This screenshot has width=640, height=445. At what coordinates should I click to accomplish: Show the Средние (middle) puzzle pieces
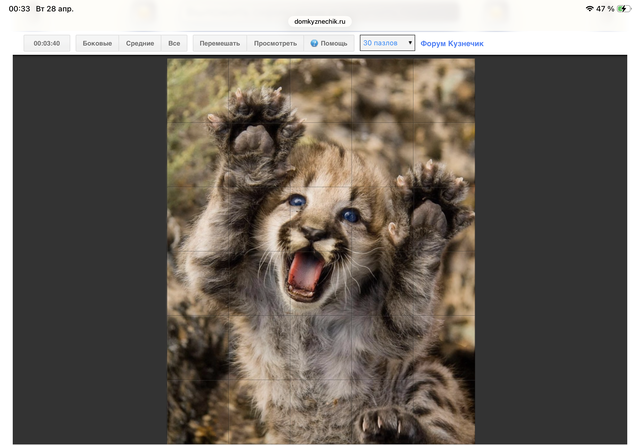tap(140, 43)
